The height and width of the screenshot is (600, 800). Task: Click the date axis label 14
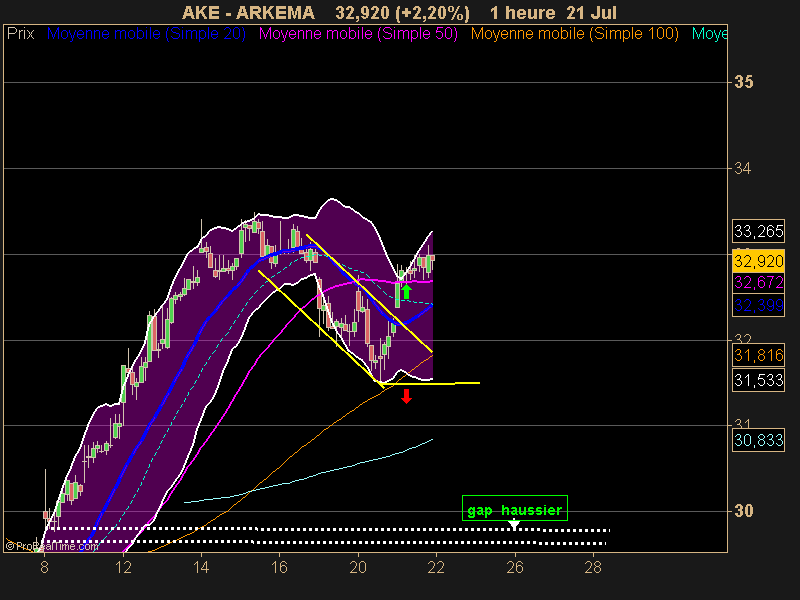click(x=201, y=567)
